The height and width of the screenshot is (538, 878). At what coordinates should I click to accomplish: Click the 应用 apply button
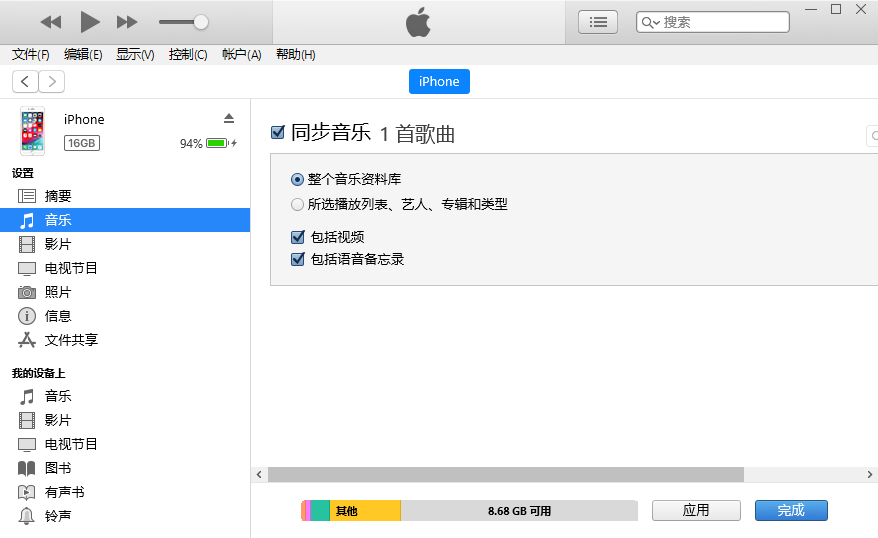click(696, 511)
